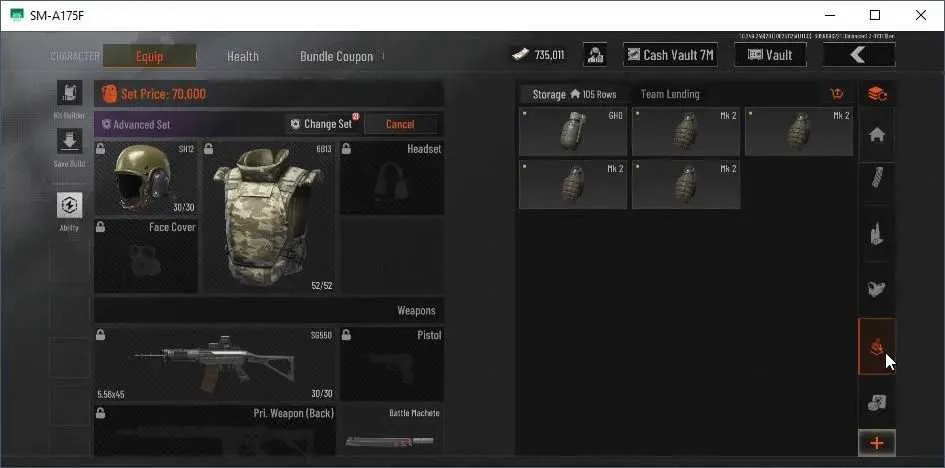
Task: Toggle lock on Headset slot
Action: coord(346,148)
